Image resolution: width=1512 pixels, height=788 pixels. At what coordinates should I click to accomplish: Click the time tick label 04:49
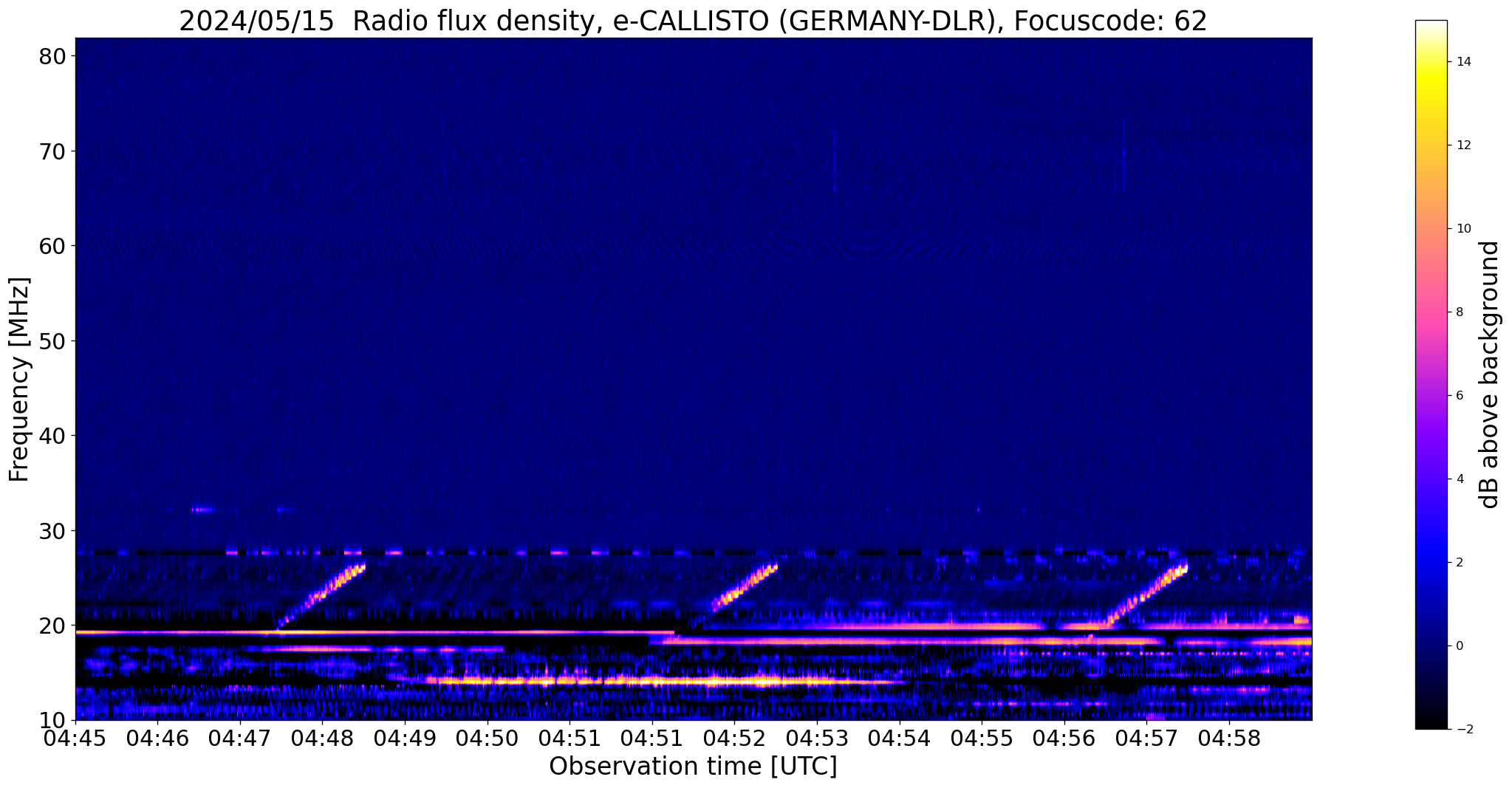tap(406, 739)
